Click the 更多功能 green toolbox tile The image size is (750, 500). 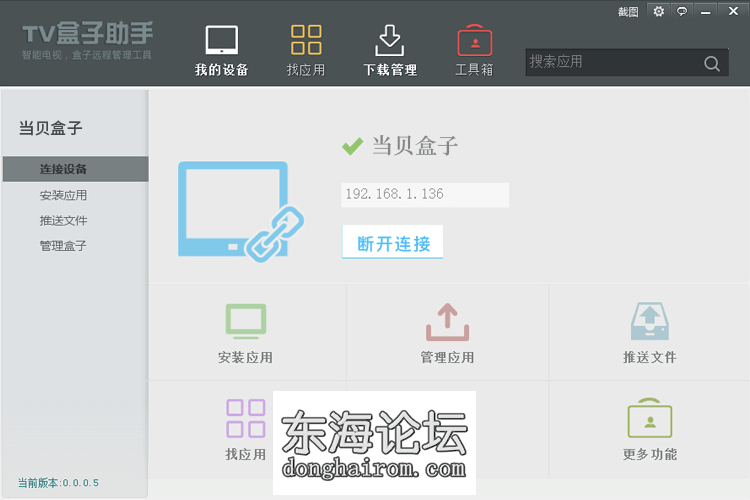coord(650,430)
